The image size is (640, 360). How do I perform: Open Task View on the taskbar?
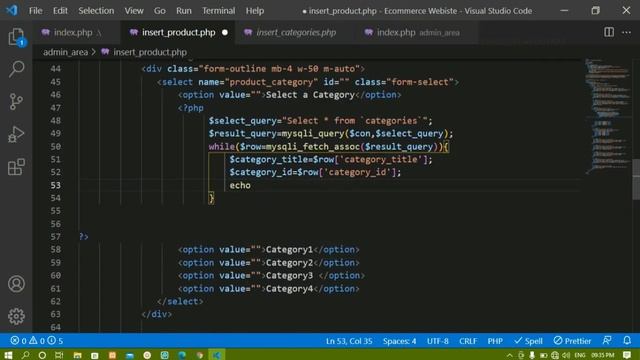[59, 355]
